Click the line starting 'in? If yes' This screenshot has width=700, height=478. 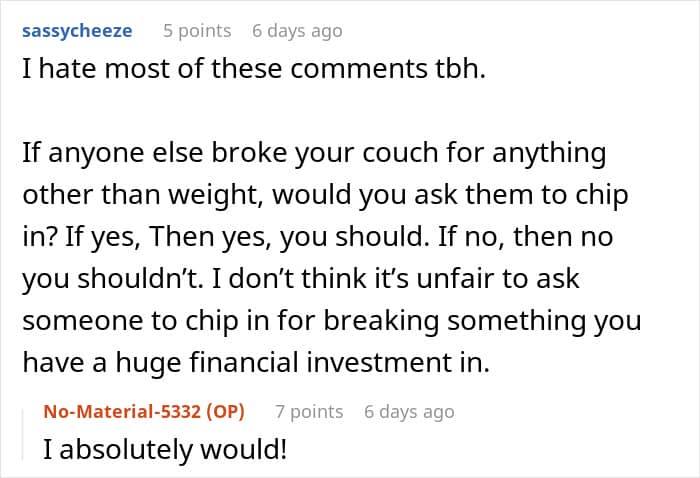(316, 238)
